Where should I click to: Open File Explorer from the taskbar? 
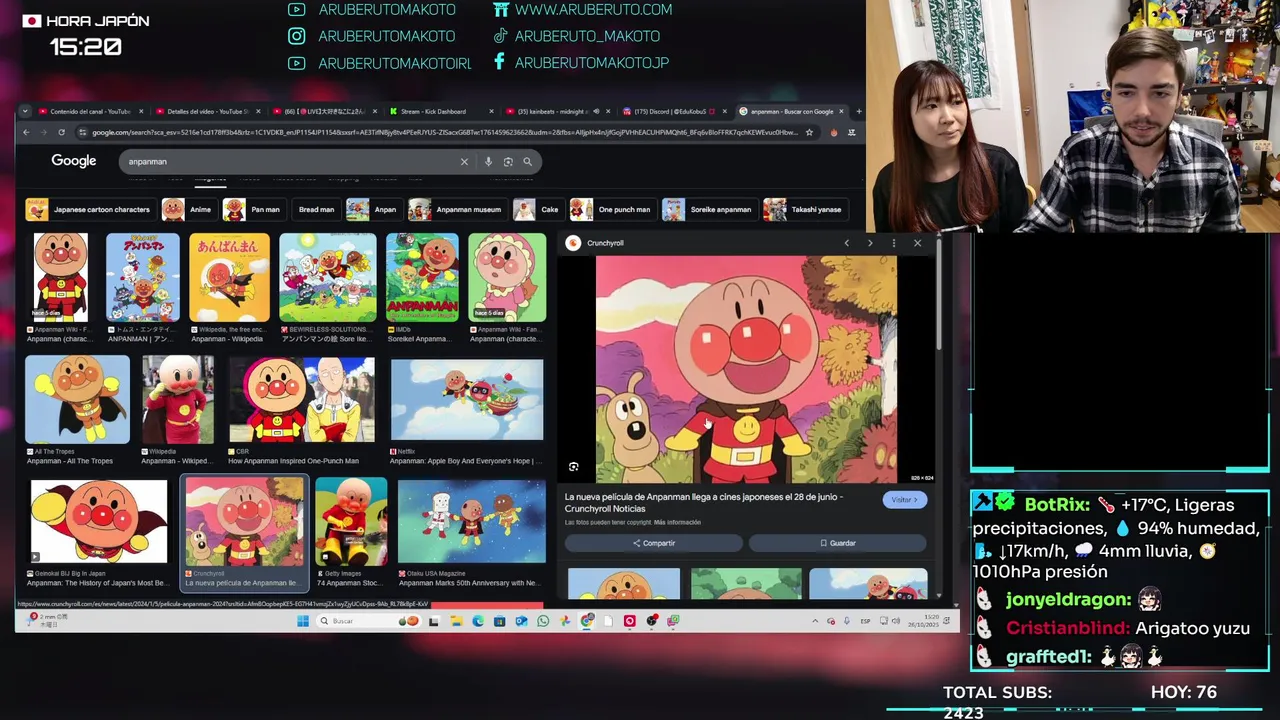pos(456,621)
